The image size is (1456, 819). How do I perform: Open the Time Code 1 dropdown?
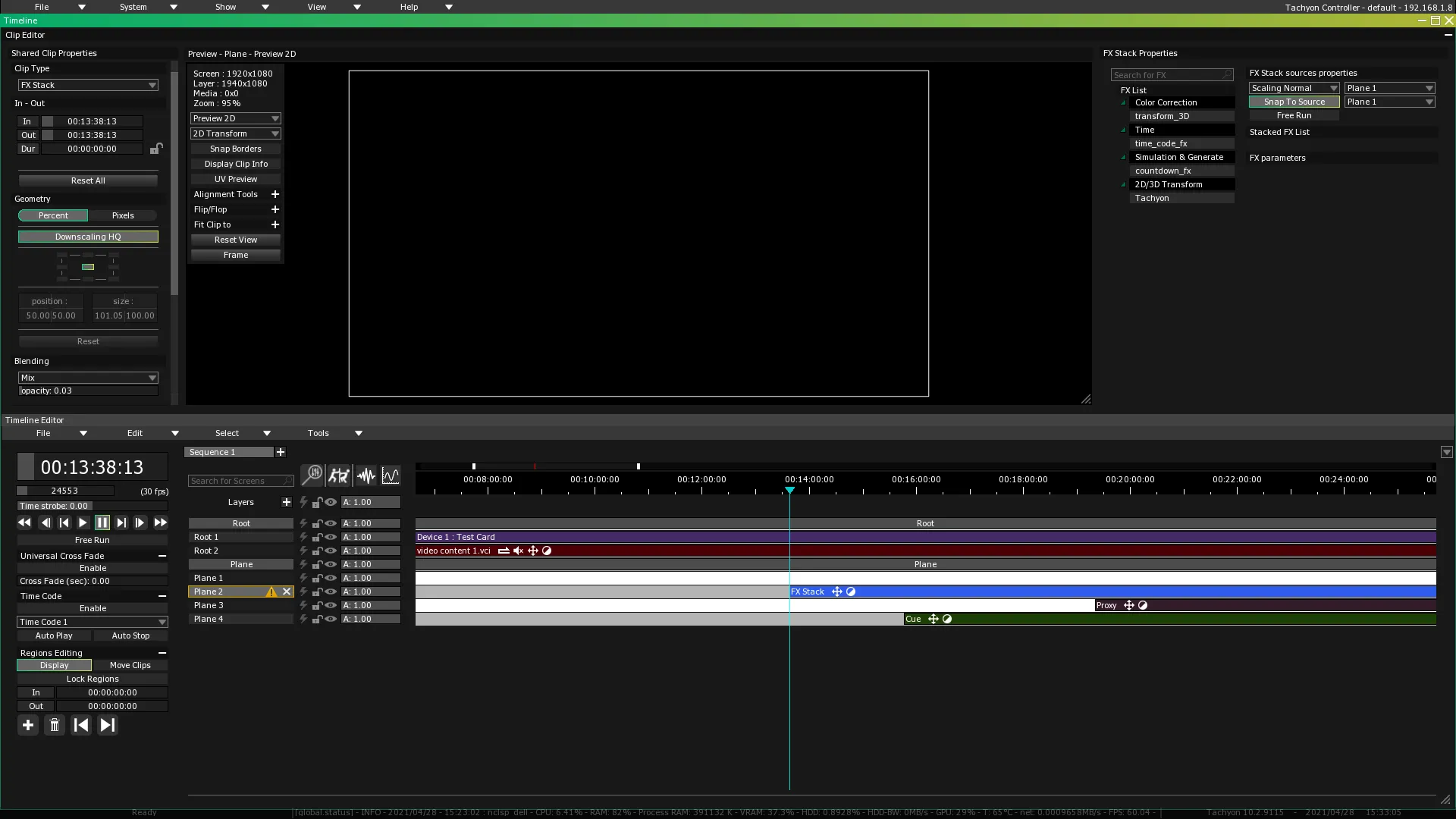pos(93,622)
